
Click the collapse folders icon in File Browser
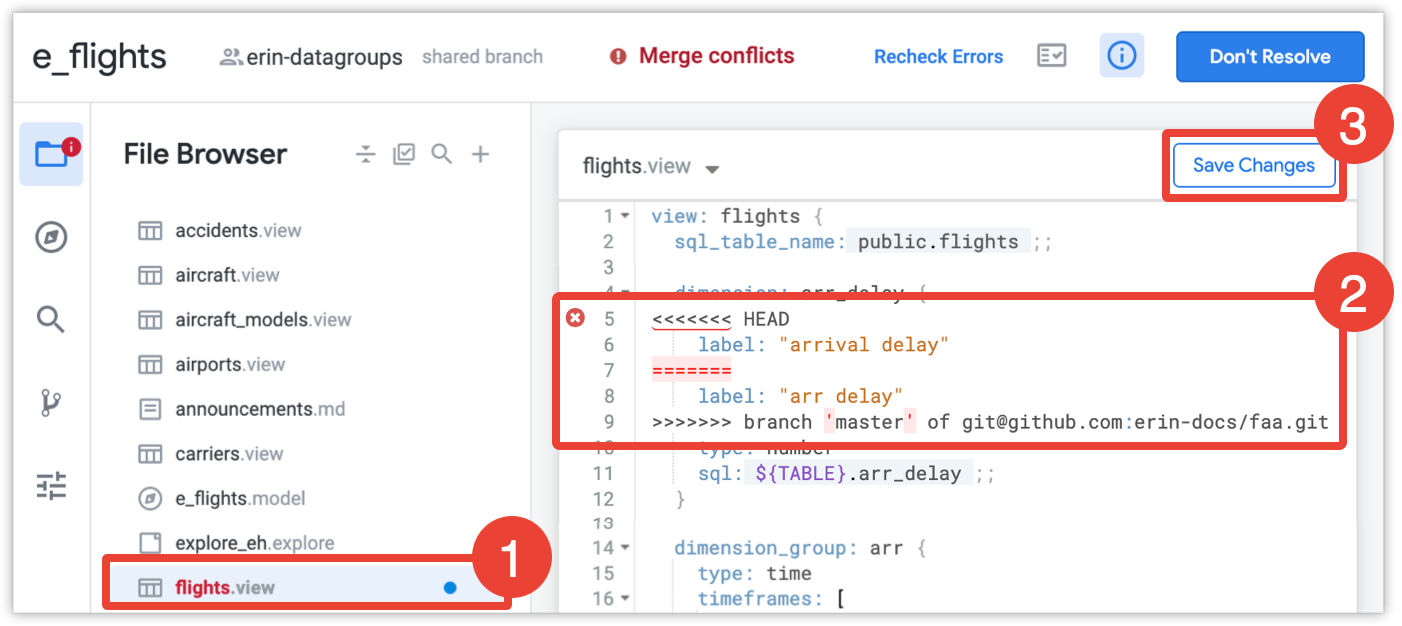click(366, 154)
